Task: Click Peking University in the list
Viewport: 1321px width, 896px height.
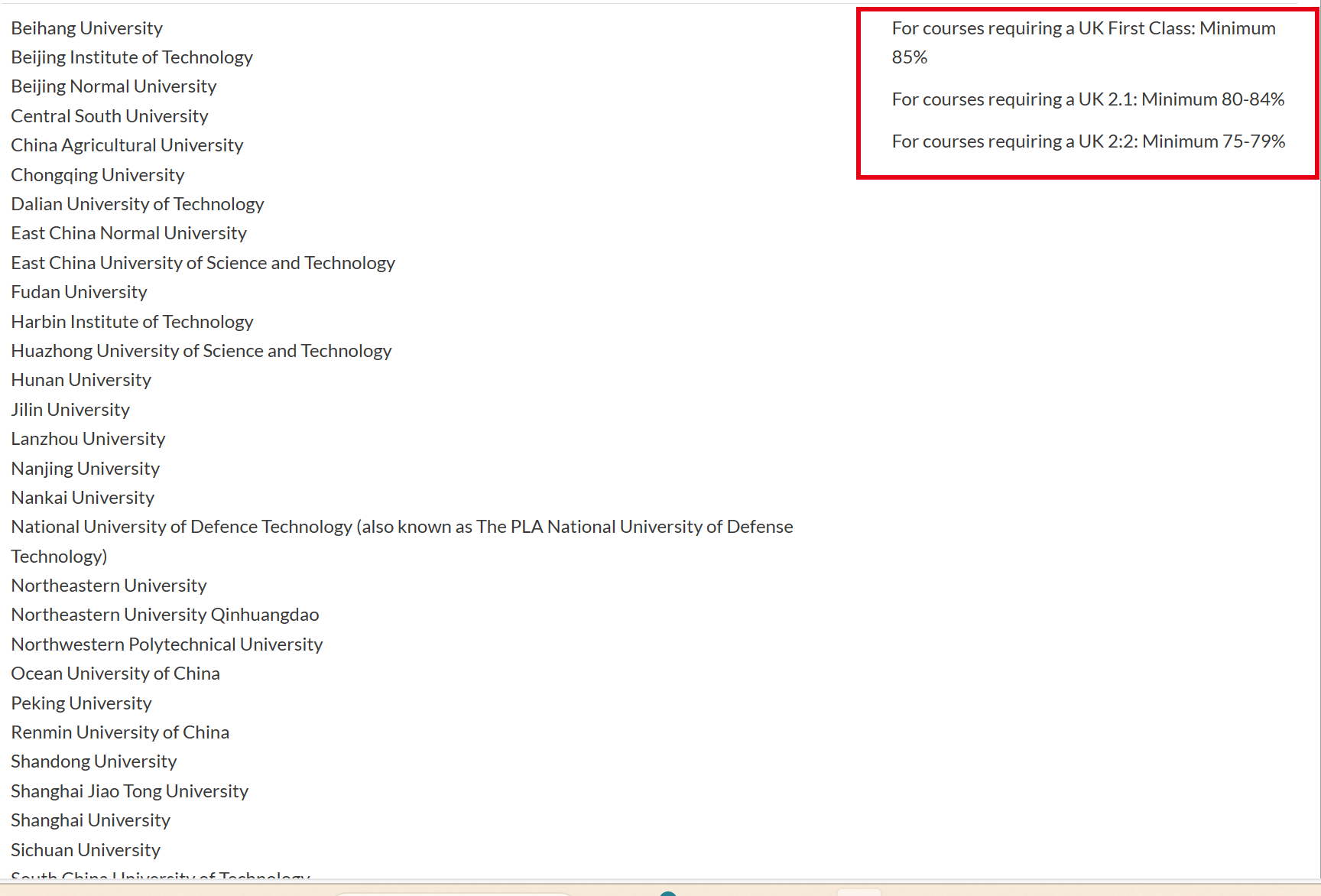Action: [81, 703]
